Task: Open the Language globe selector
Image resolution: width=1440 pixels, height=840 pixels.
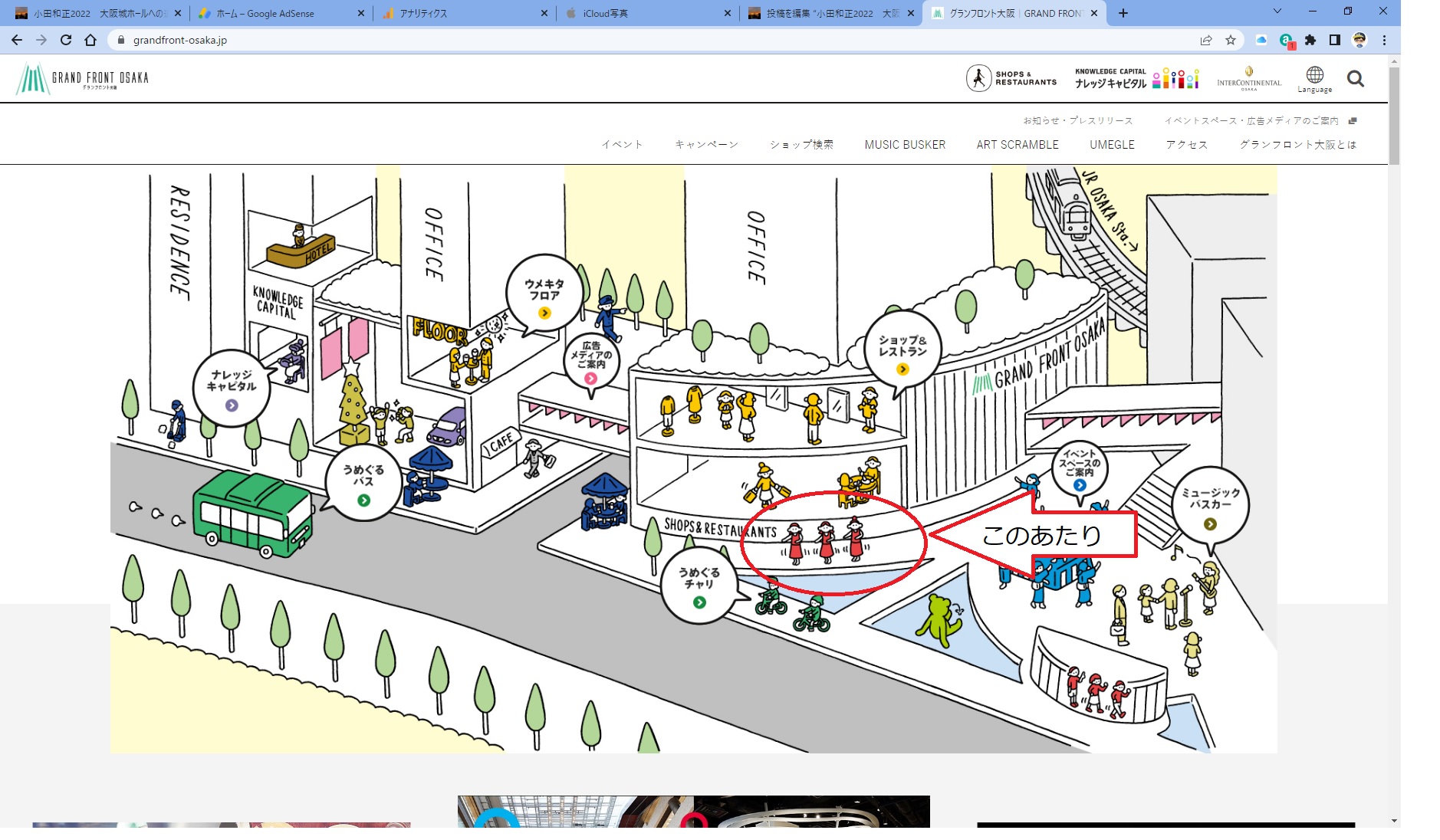Action: (1315, 79)
